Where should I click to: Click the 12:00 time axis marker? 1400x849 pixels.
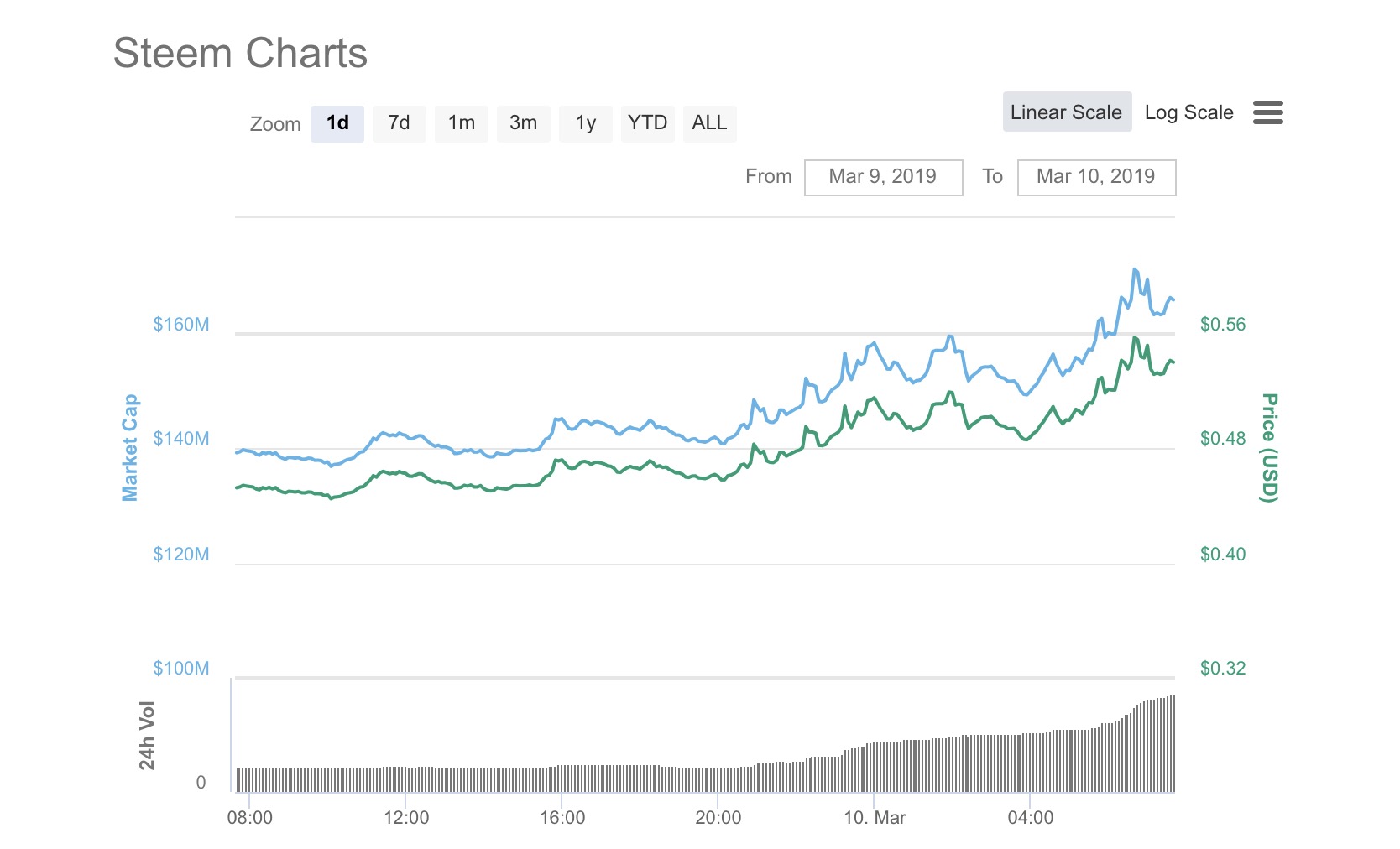click(x=406, y=818)
